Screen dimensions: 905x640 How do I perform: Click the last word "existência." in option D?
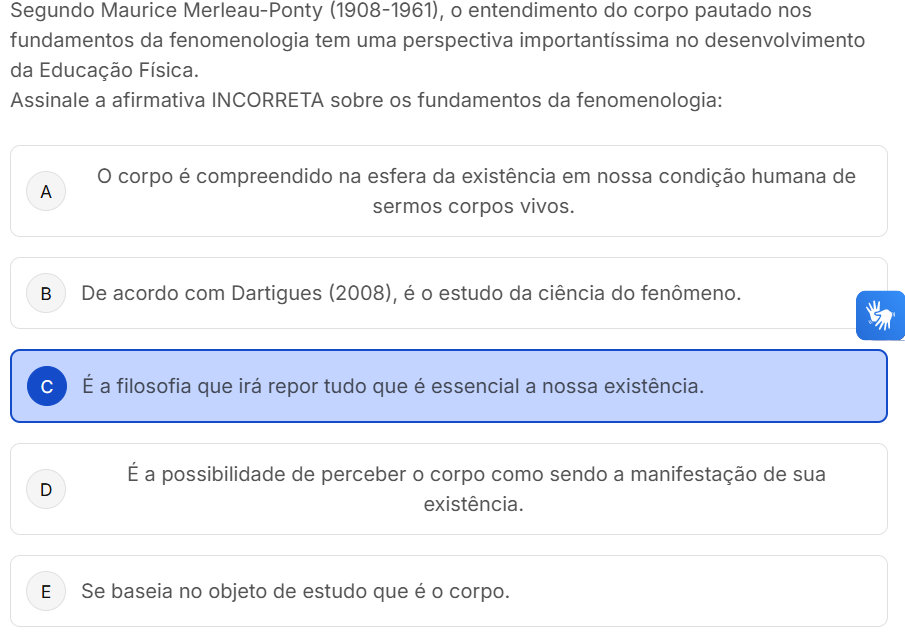coord(473,504)
